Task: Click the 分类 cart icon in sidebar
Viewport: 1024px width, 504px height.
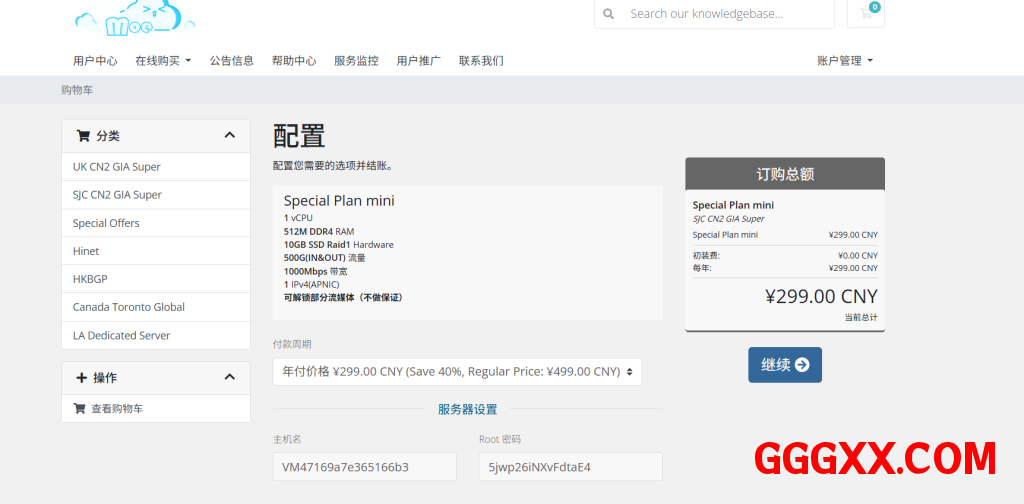Action: [x=83, y=136]
